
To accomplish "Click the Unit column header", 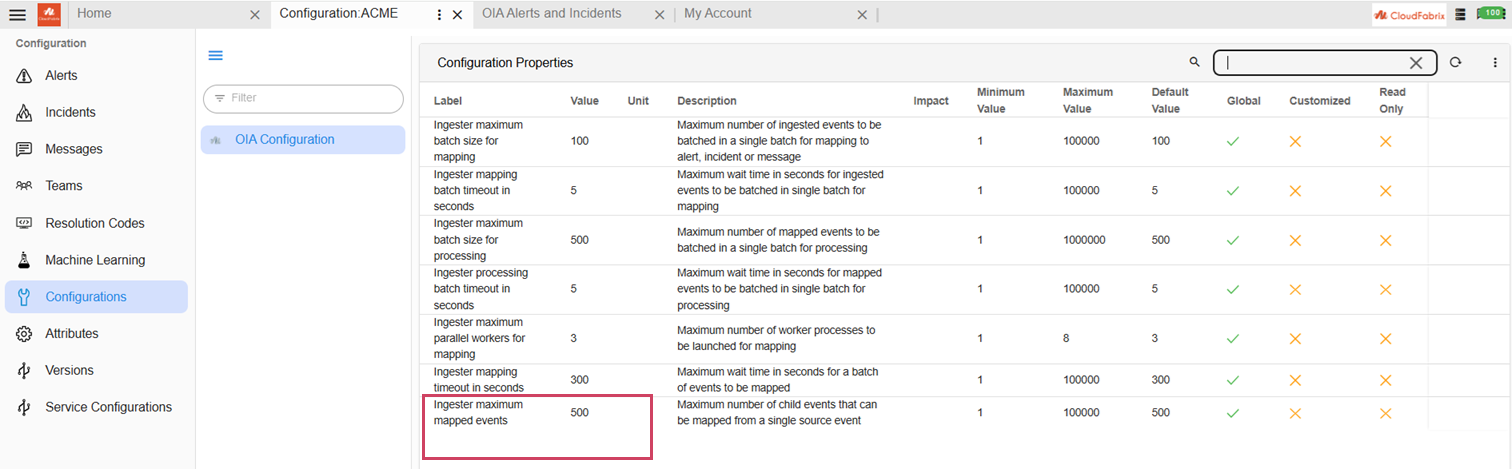I will point(639,101).
